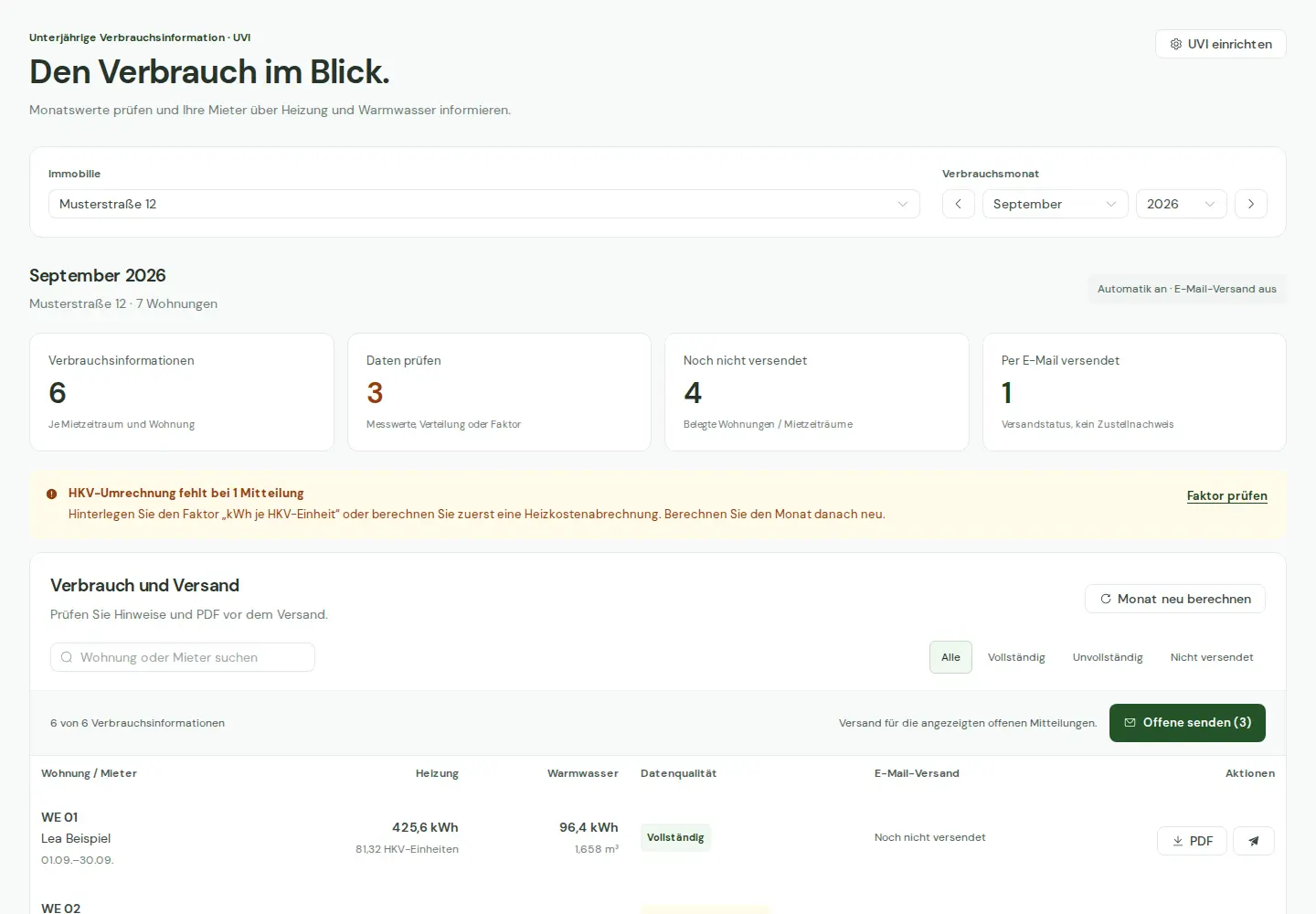Click the 425,6 kWh heating value
This screenshot has height=914, width=1316.
(x=425, y=827)
